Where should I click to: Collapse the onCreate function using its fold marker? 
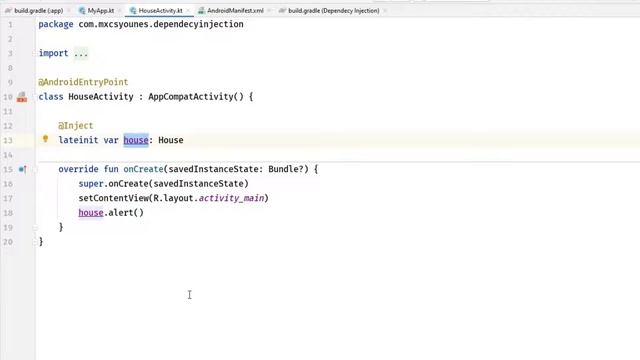[34, 169]
